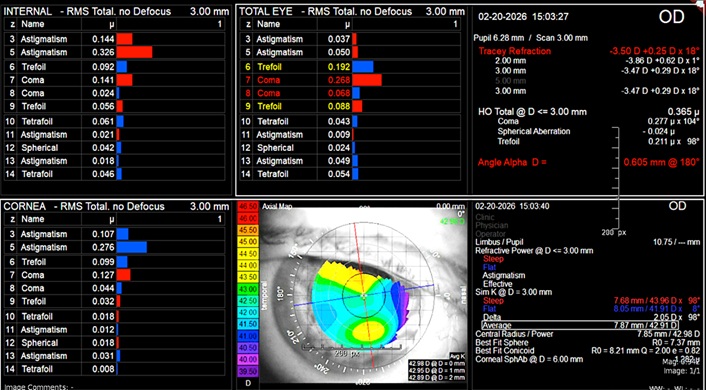
Task: Select Internal Trefoil row valued 0.092
Action: (x=114, y=67)
